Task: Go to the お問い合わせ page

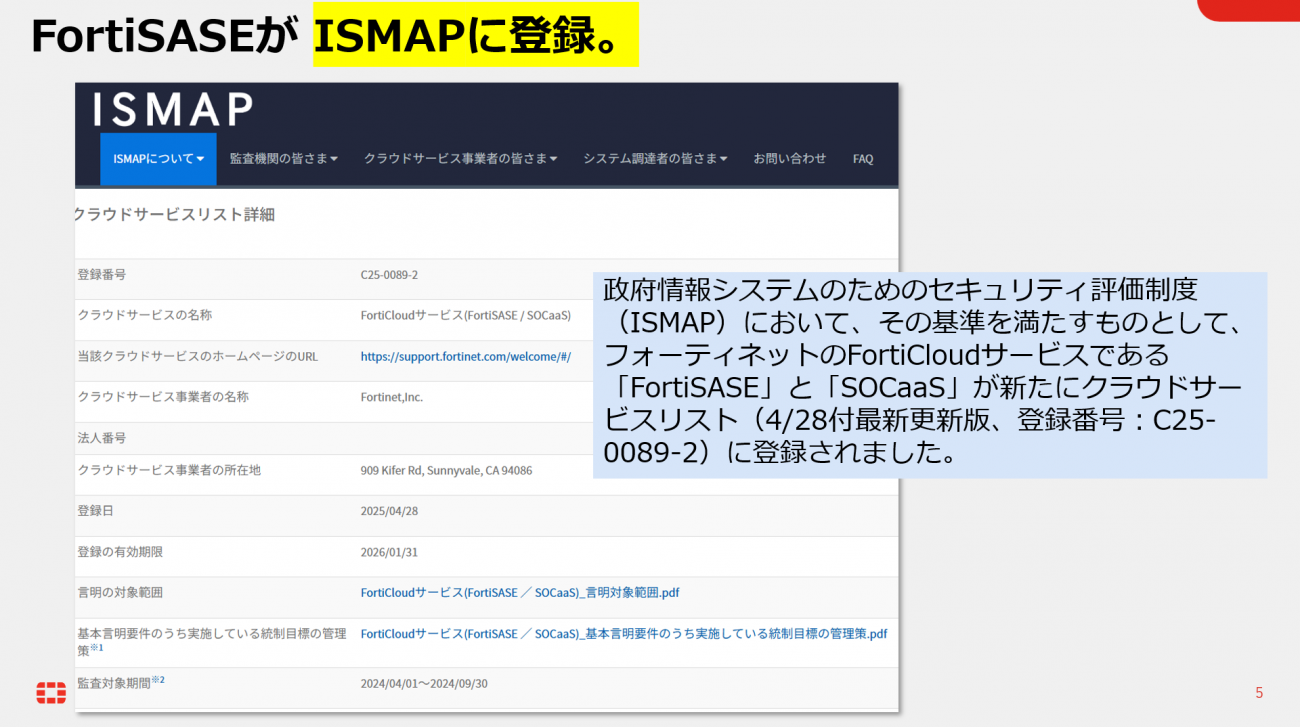Action: pos(790,159)
